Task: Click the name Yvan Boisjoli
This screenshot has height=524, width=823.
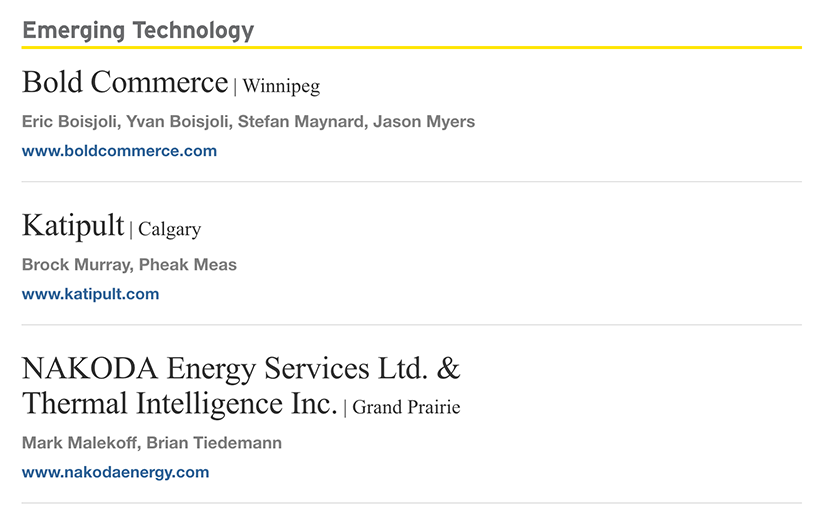Action: pos(177,122)
